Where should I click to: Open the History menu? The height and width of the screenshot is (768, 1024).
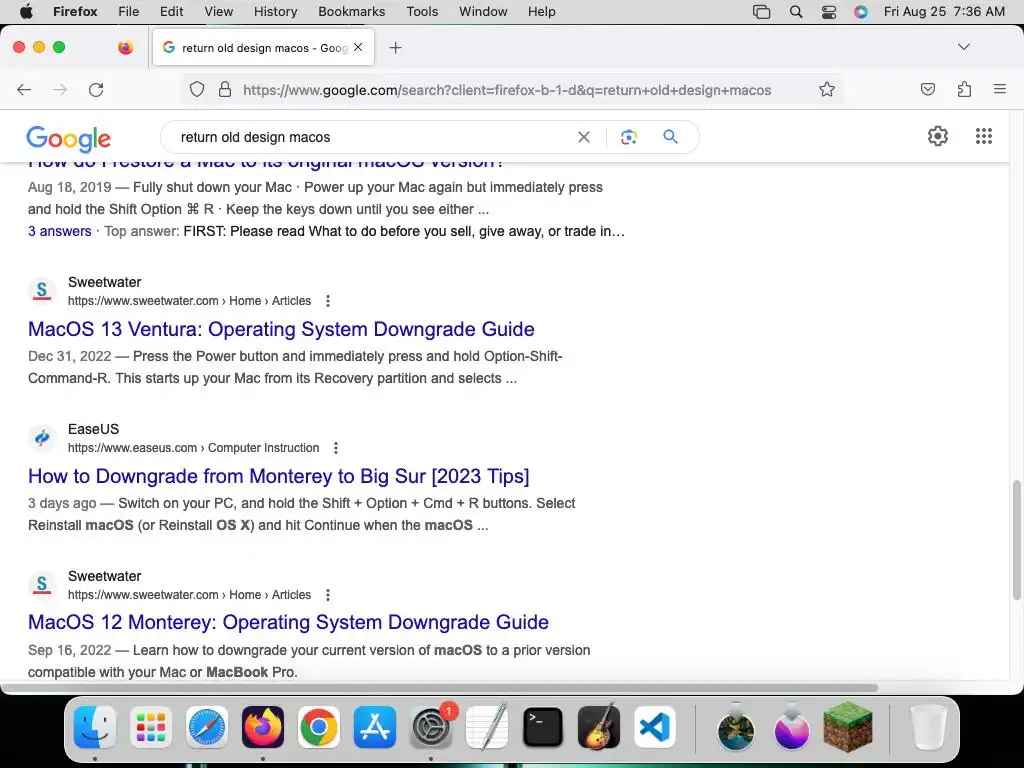click(275, 11)
